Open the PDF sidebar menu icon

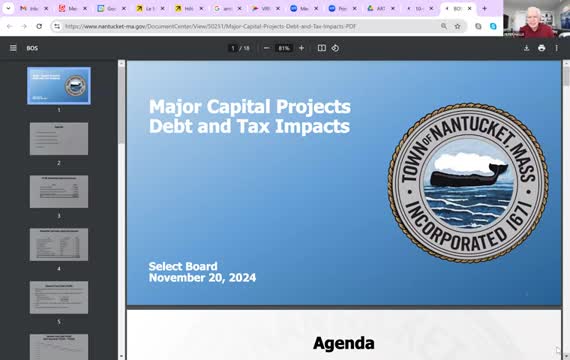coord(13,48)
